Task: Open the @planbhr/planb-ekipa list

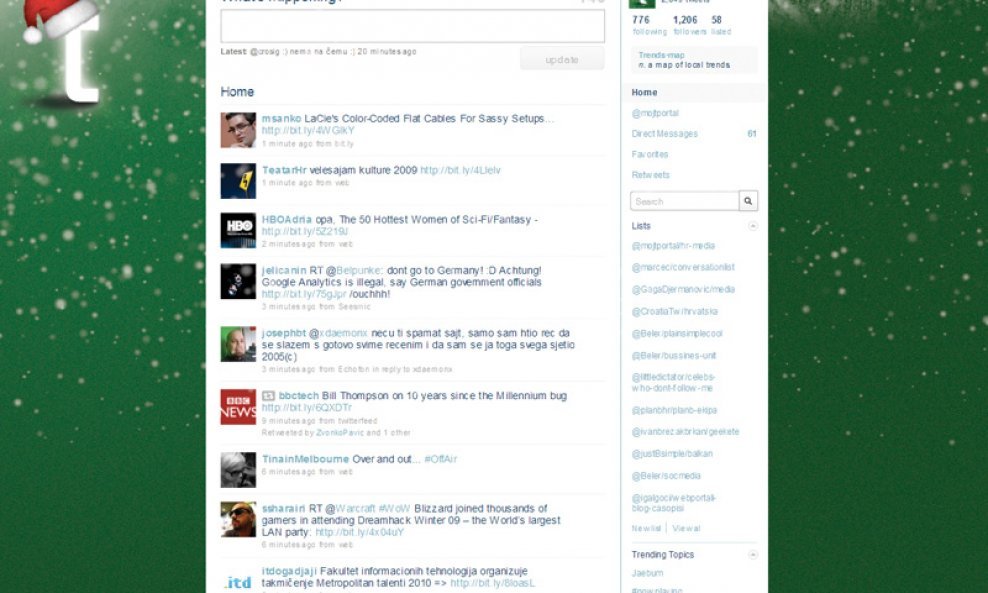Action: coord(674,410)
